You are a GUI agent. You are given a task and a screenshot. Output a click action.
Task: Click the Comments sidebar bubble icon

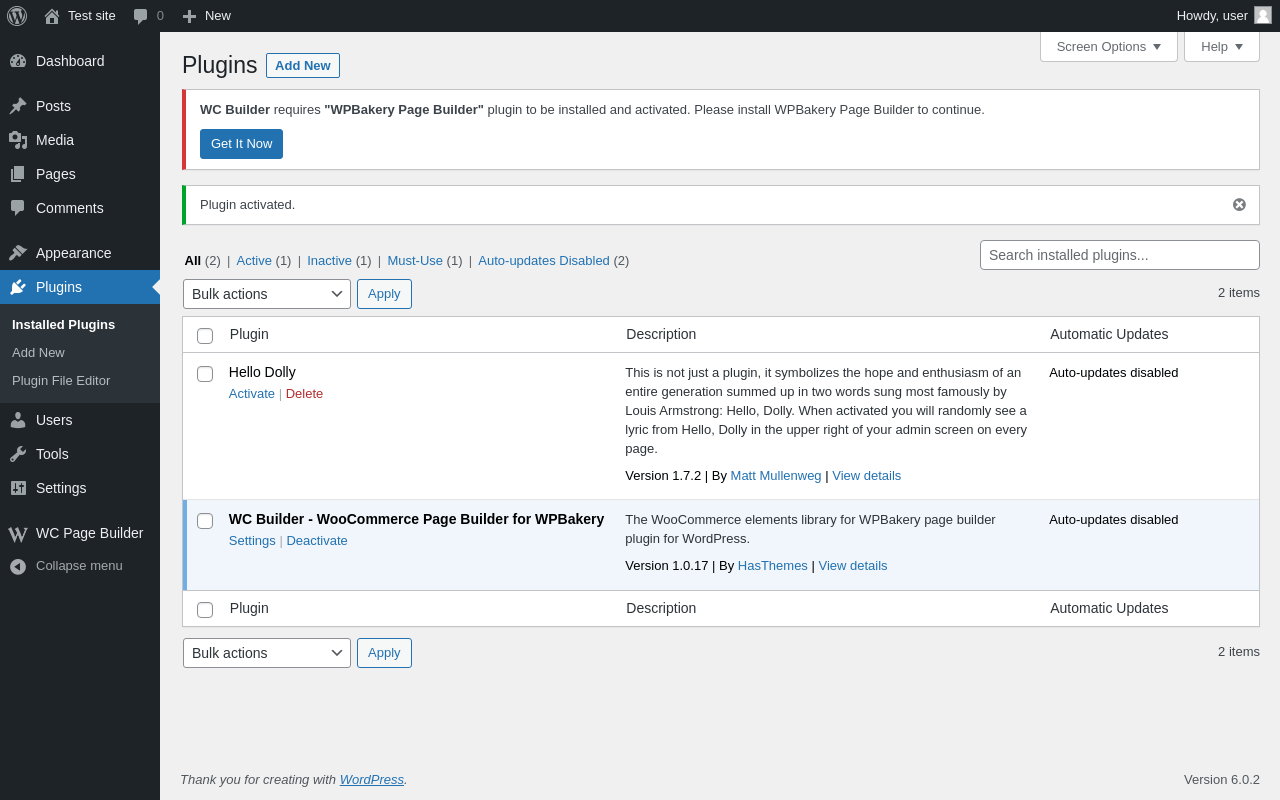18,208
